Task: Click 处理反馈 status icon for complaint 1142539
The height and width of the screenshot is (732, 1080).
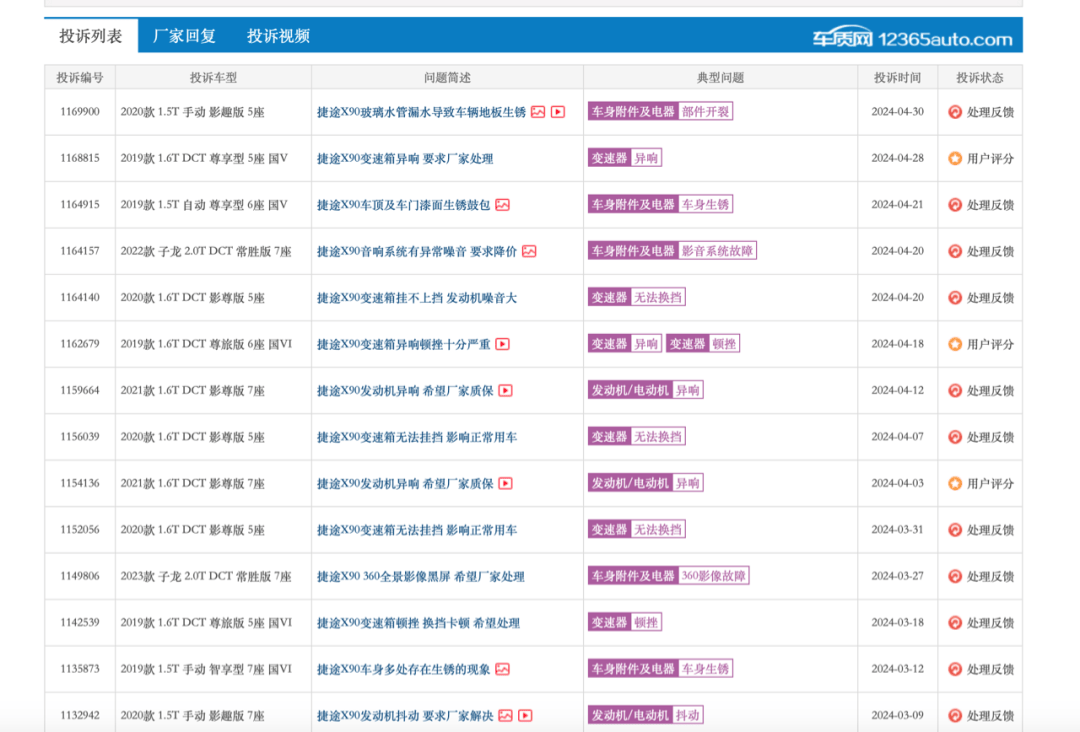Action: coord(955,623)
